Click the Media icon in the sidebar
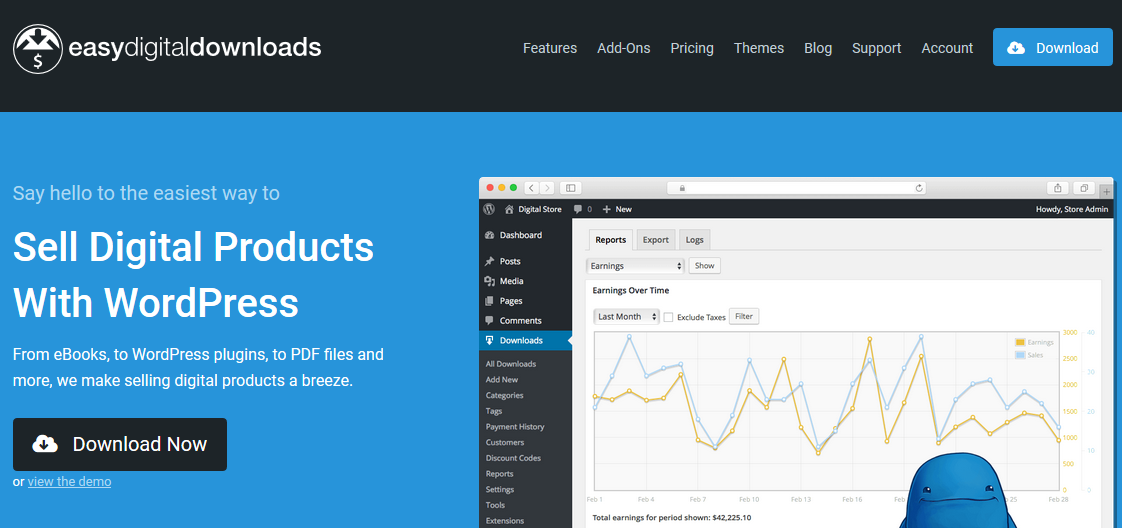Screen dimensions: 1122x528 [x=489, y=281]
